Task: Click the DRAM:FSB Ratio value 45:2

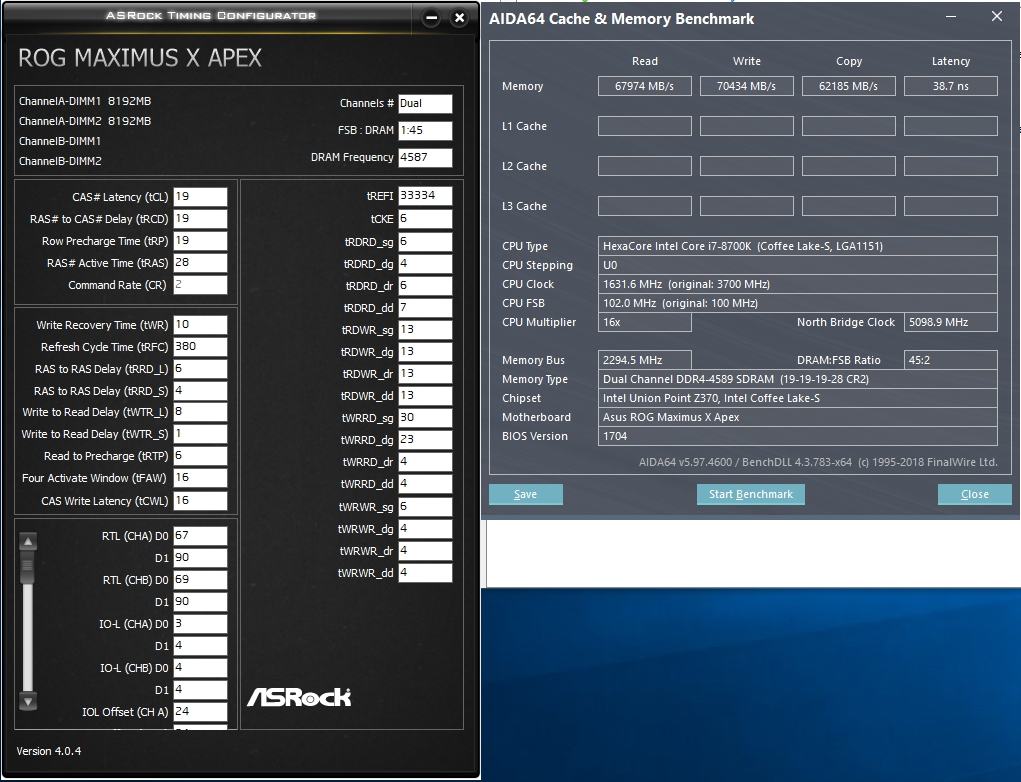Action: click(951, 360)
